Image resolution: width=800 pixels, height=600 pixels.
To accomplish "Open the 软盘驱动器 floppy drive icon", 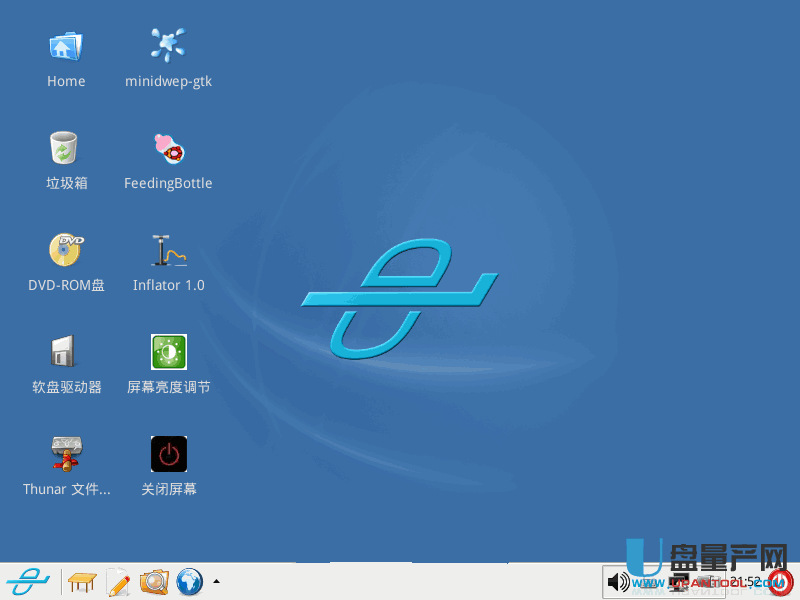I will [66, 352].
